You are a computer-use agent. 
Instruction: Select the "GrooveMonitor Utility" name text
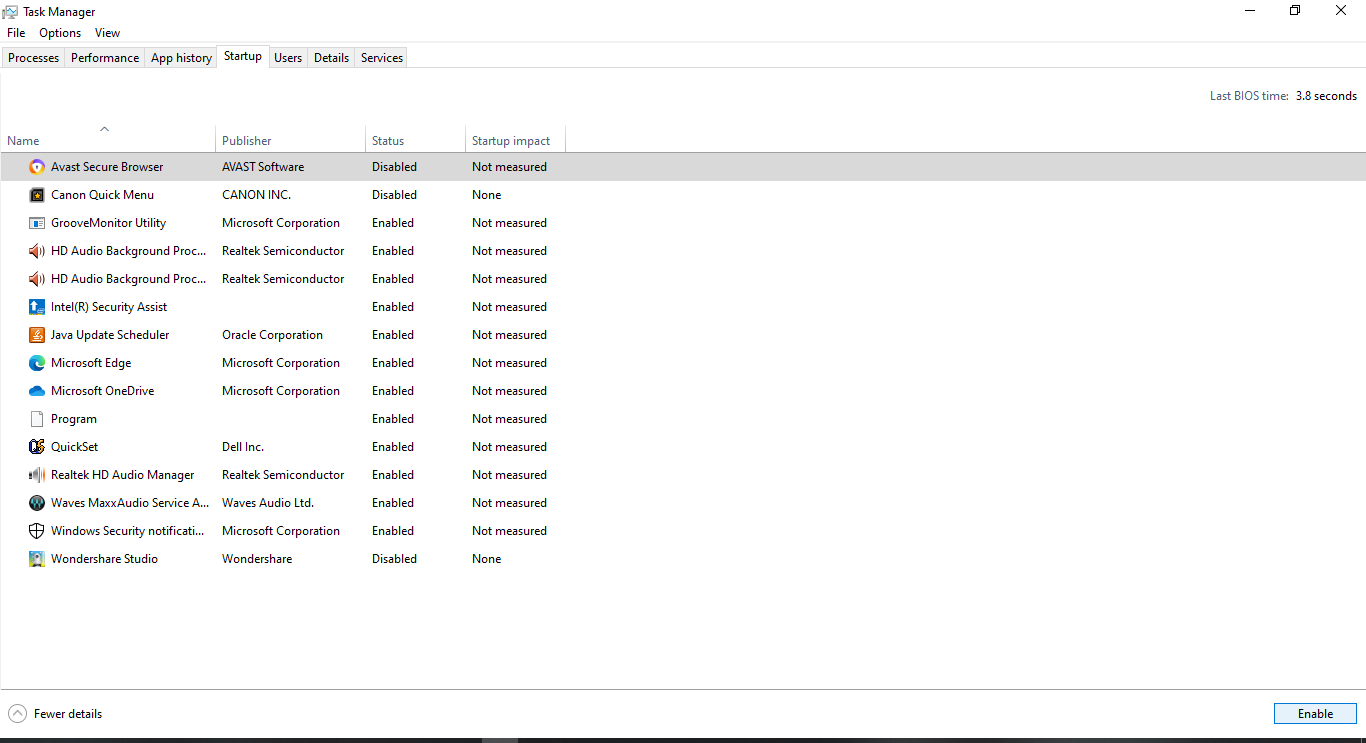[x=108, y=223]
